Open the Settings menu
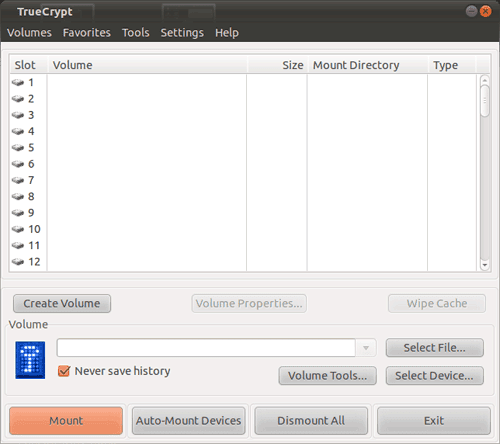500x444 pixels. tap(182, 33)
